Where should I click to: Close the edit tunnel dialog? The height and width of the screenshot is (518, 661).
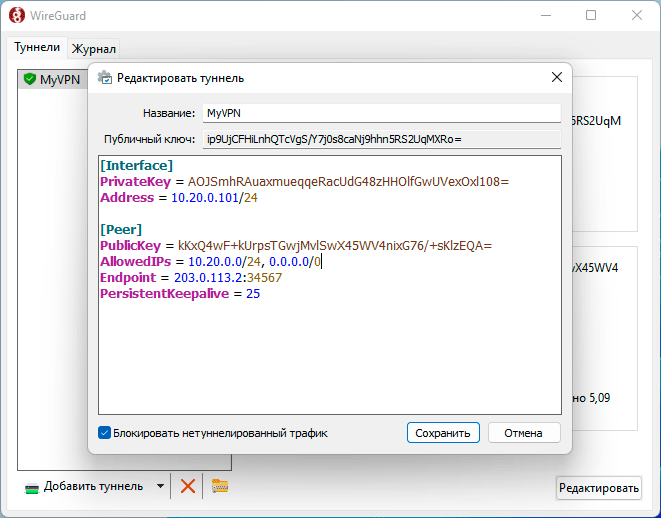(557, 78)
